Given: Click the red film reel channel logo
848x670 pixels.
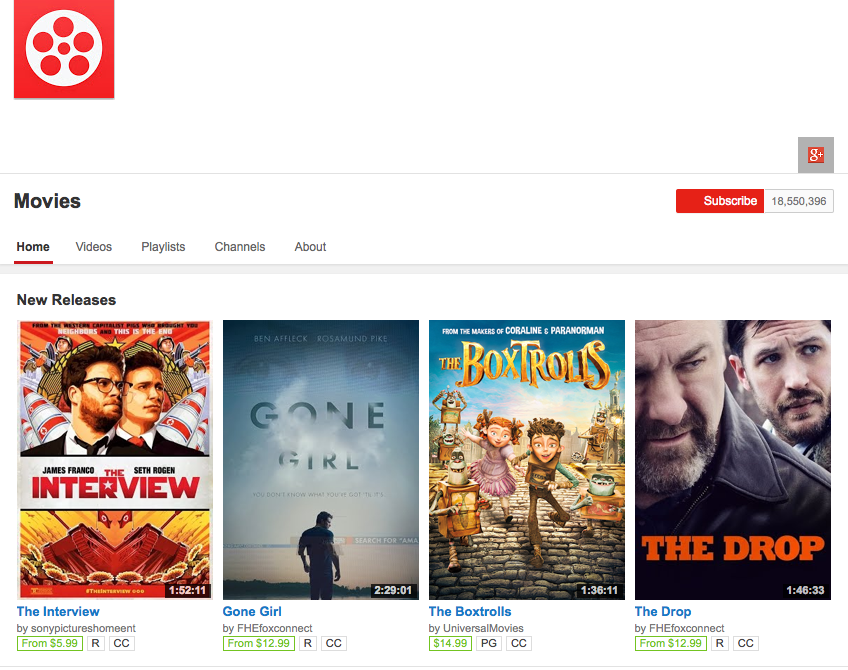Looking at the screenshot, I should click(64, 49).
